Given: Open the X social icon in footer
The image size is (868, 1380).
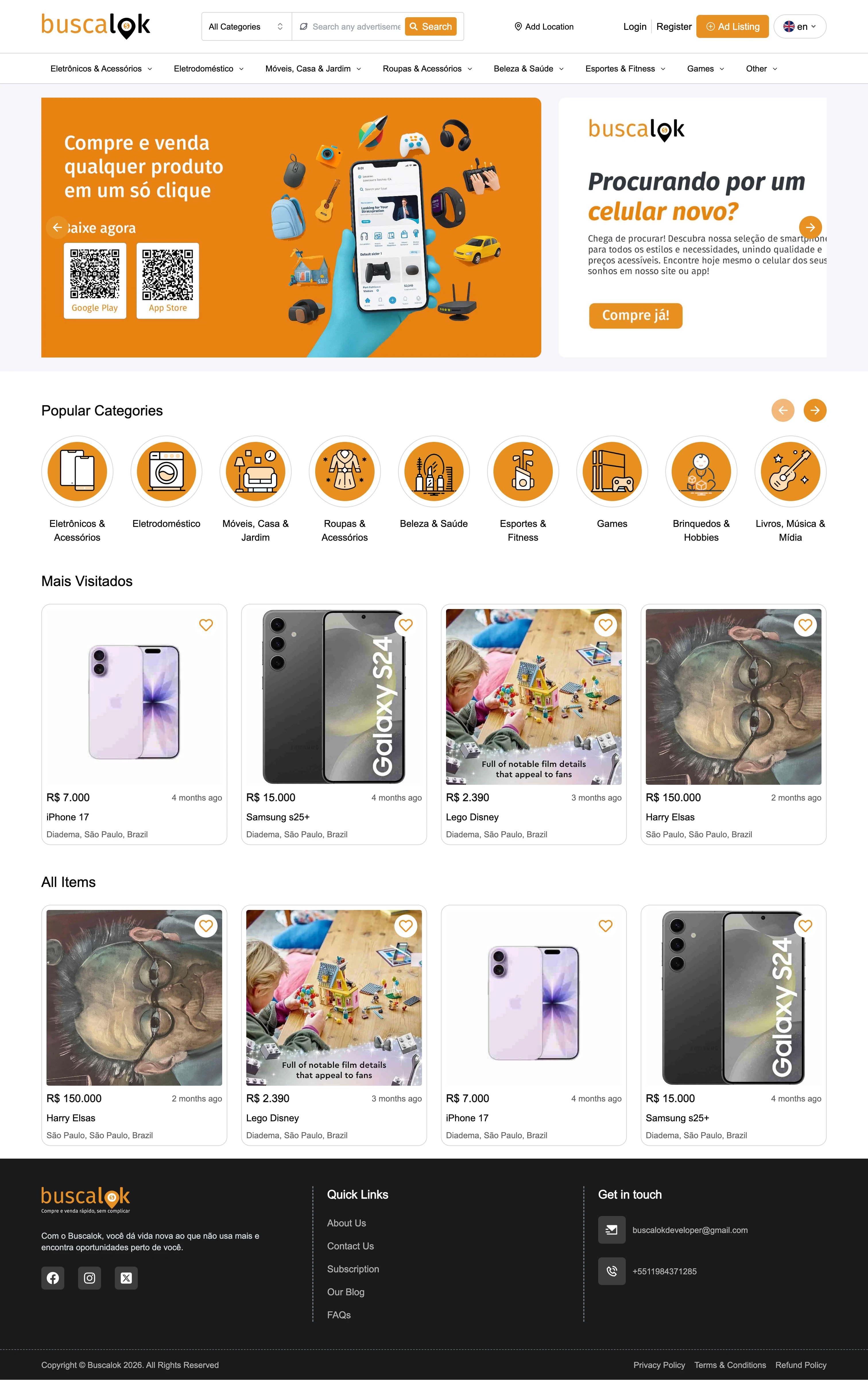Looking at the screenshot, I should [x=126, y=1278].
